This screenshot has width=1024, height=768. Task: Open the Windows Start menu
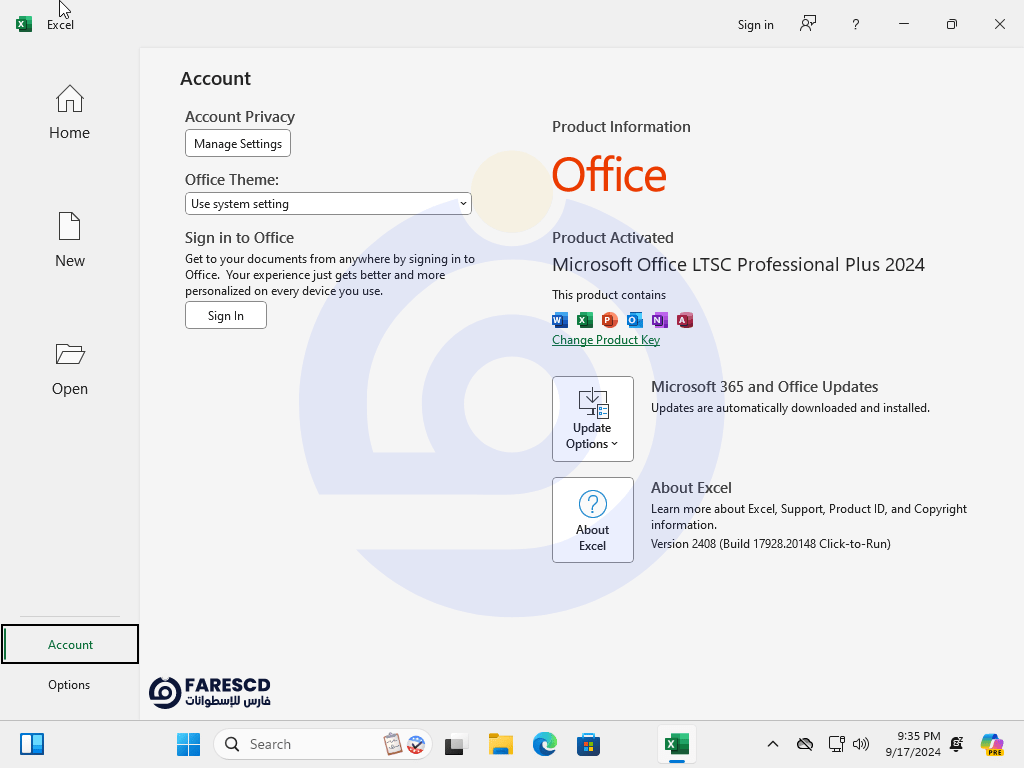(189, 744)
